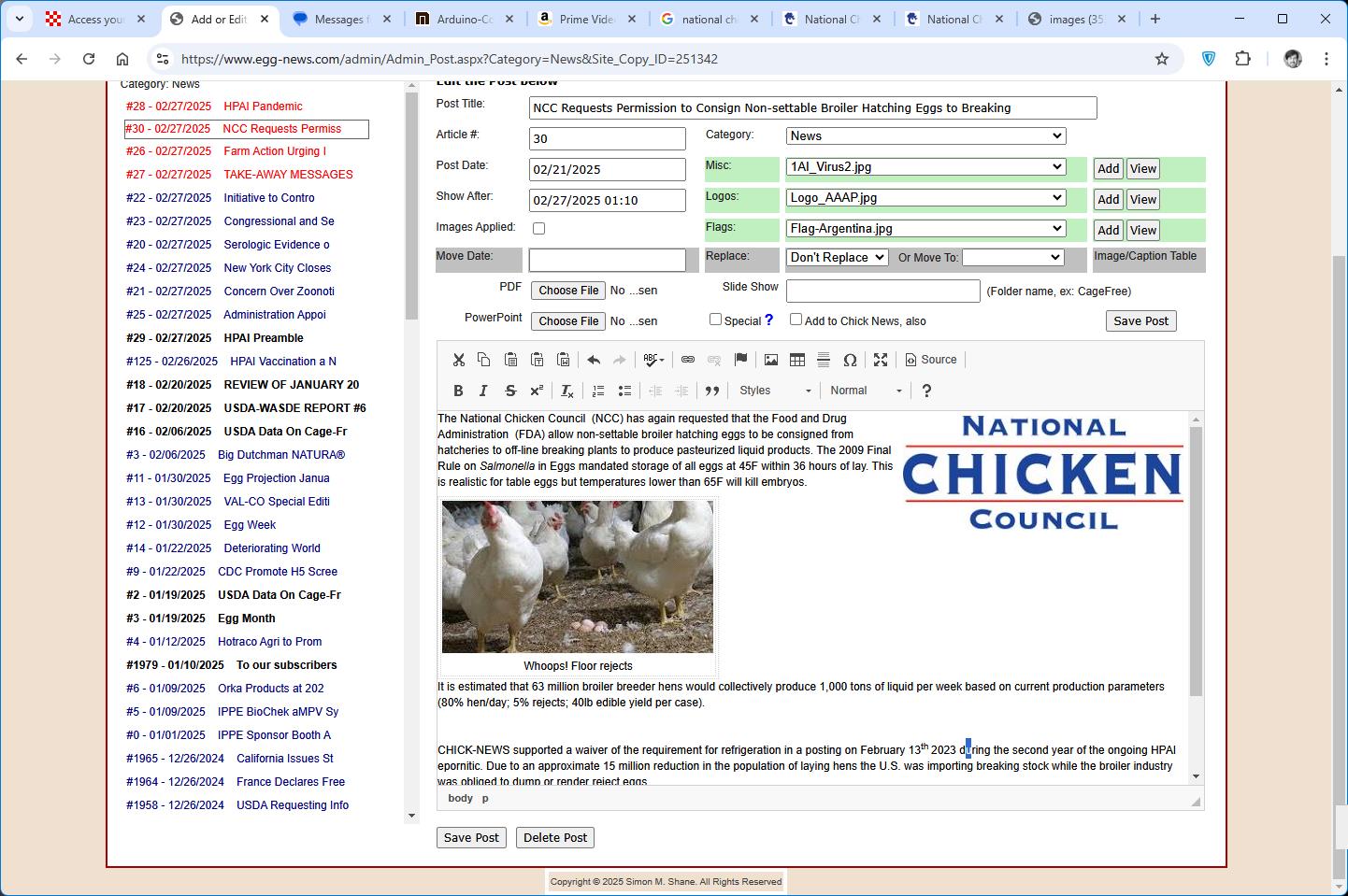Image resolution: width=1348 pixels, height=896 pixels.
Task: Click Paste from Word icon
Action: (563, 360)
